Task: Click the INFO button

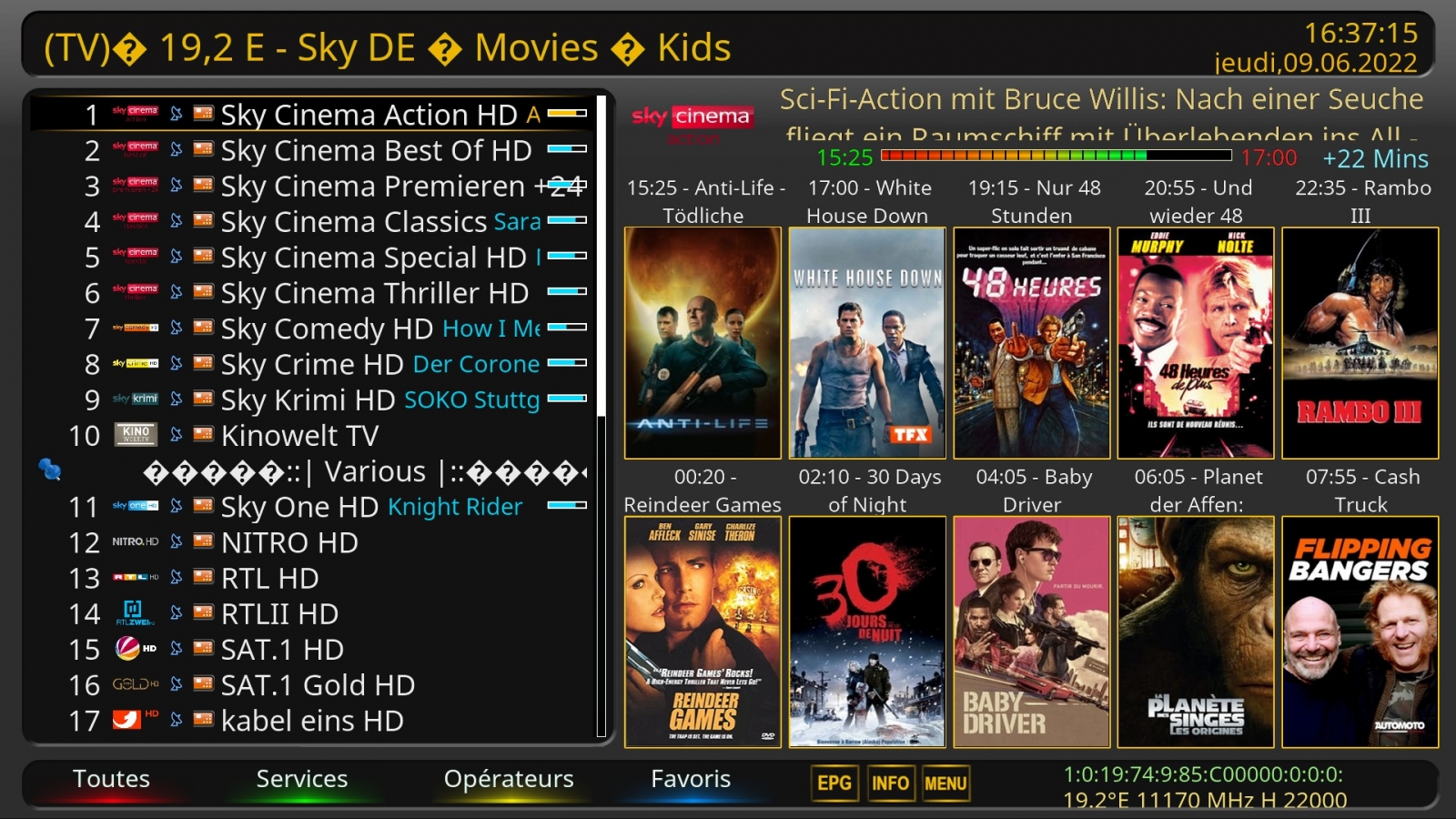Action: click(x=890, y=784)
